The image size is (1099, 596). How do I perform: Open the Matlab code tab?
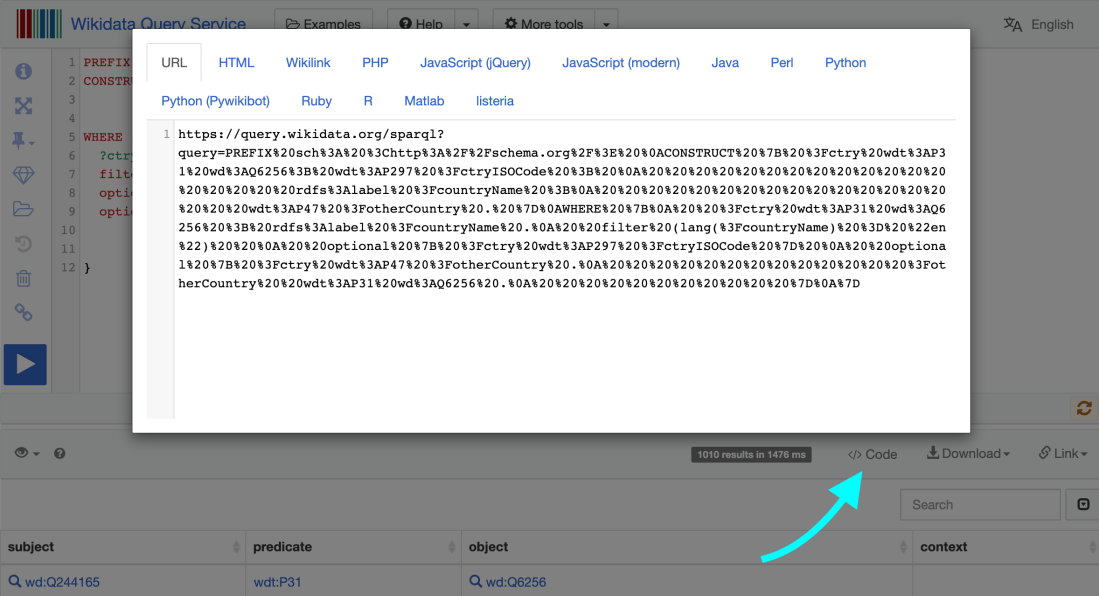coord(424,101)
